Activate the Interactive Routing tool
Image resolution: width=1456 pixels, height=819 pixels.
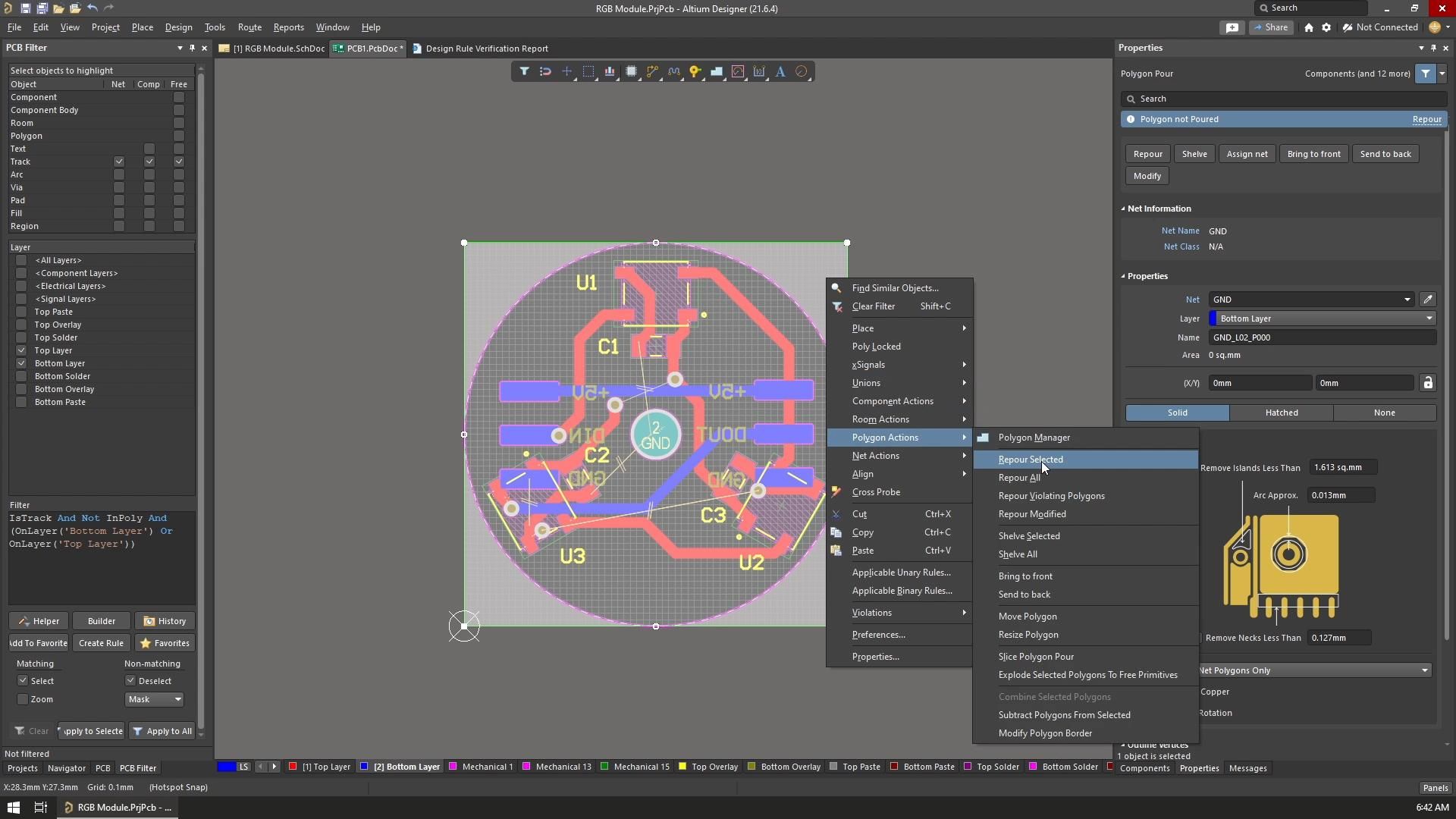(652, 71)
